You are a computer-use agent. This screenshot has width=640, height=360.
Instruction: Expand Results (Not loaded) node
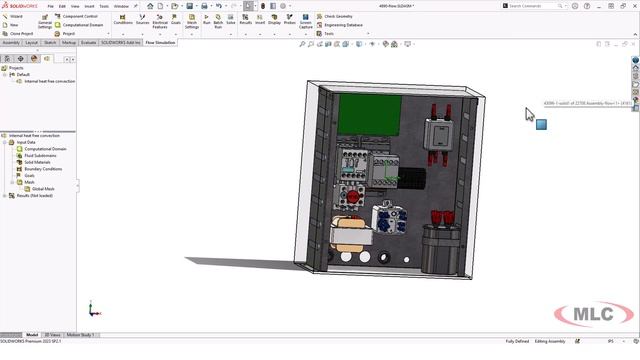(x=5, y=196)
